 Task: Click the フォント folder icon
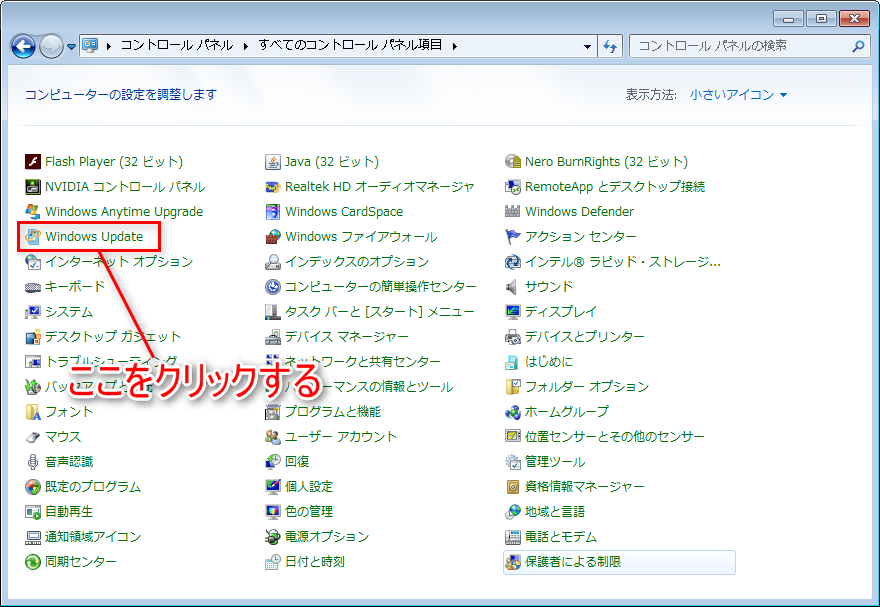coord(33,412)
